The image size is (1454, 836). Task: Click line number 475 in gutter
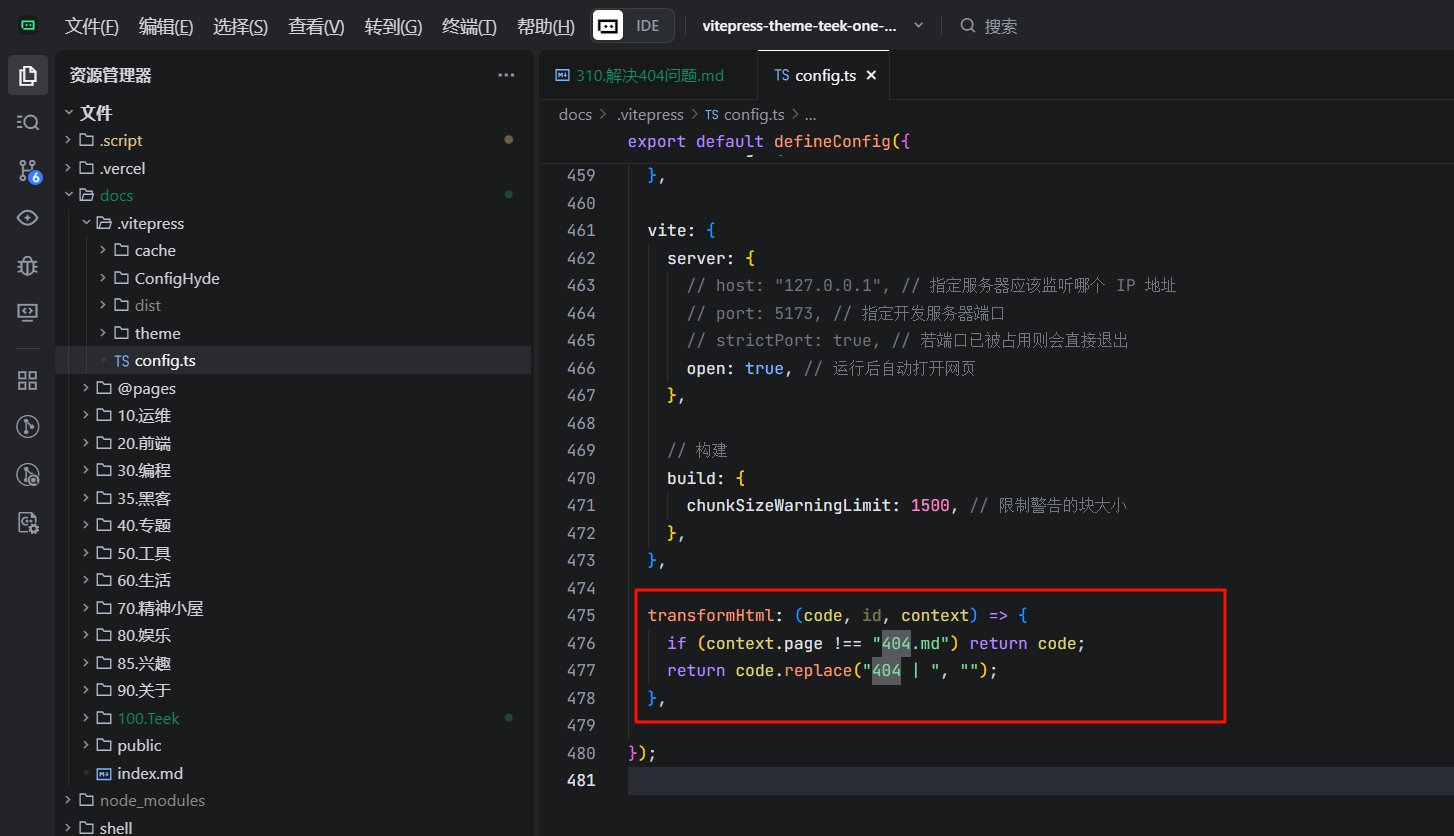pos(581,615)
